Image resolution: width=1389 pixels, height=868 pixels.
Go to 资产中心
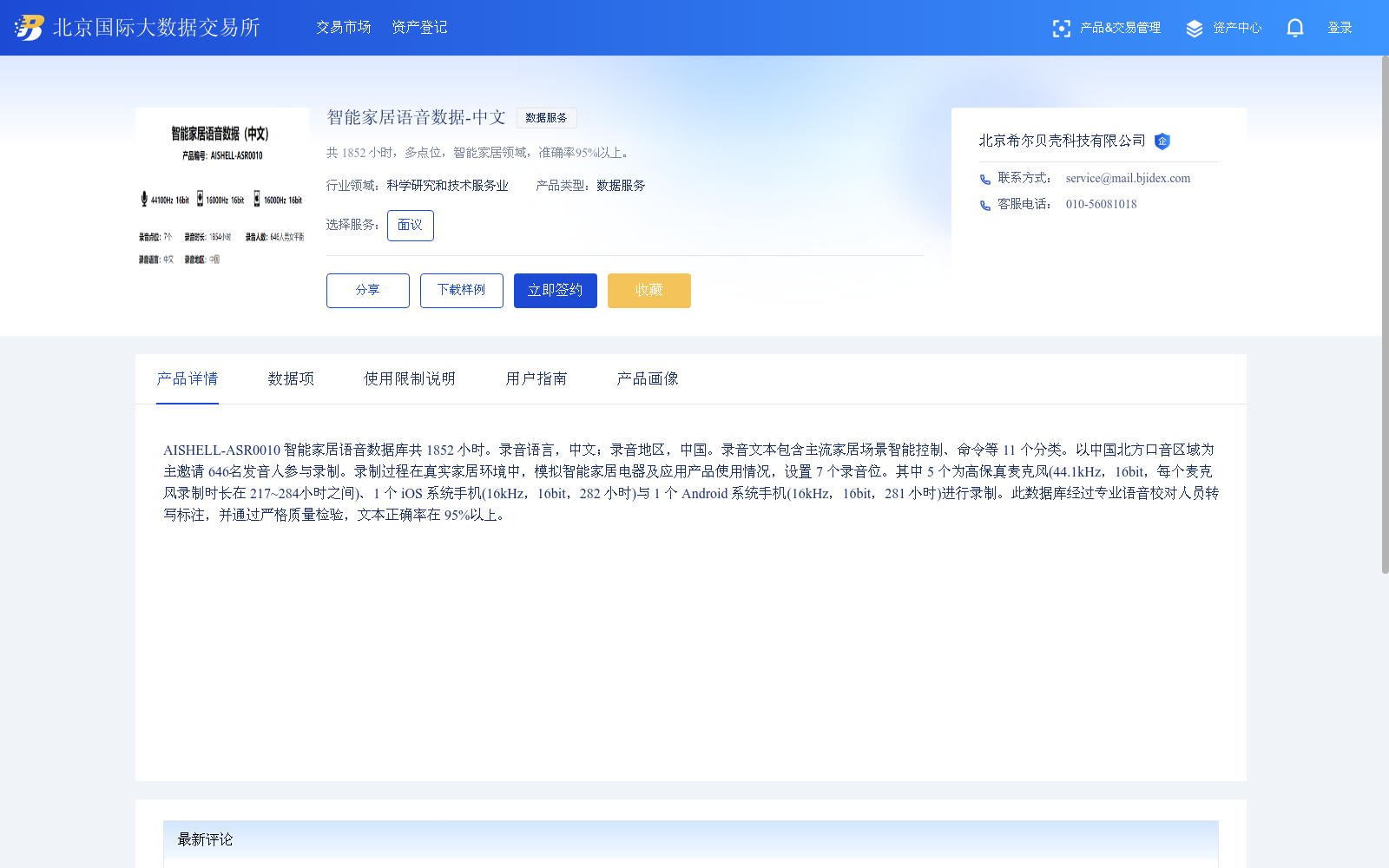pos(1237,28)
